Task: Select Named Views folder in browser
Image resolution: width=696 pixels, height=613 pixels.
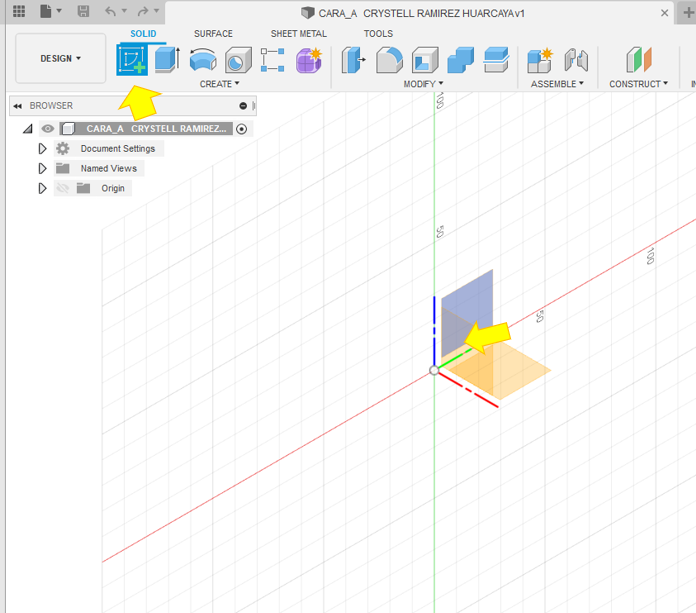Action: click(x=108, y=168)
